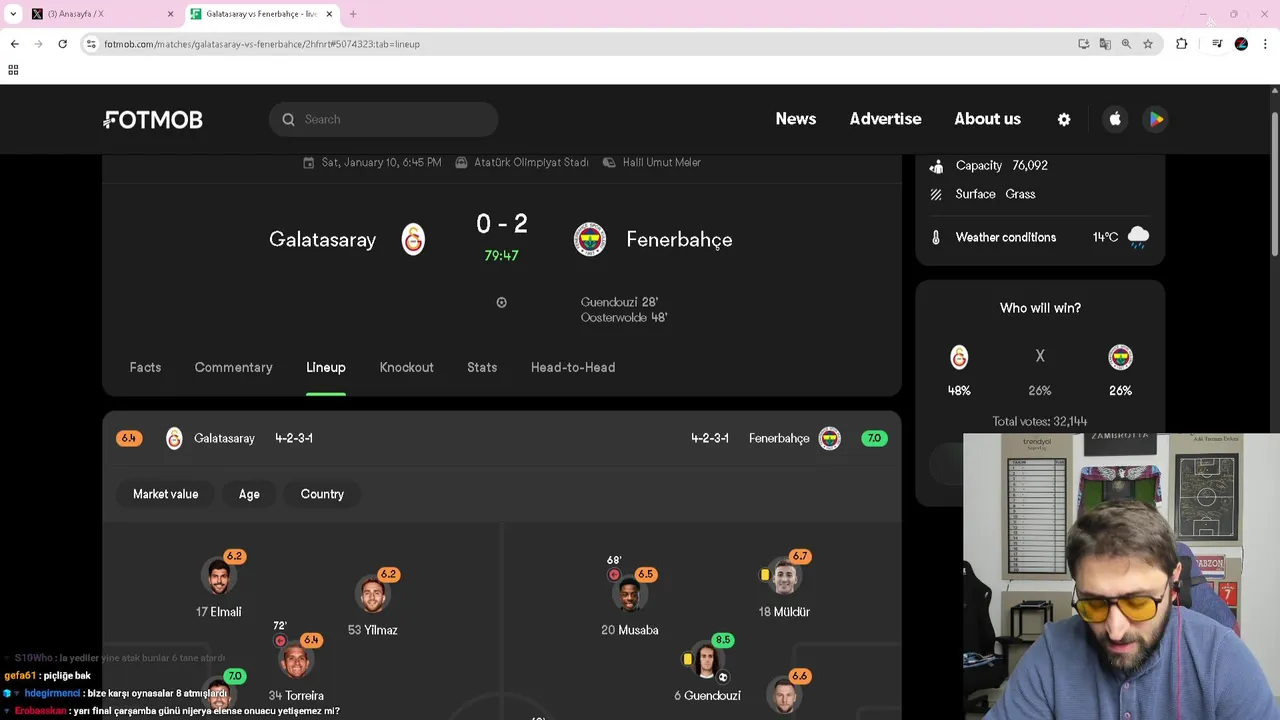Click the goal icon between scorer lists

[x=502, y=302]
